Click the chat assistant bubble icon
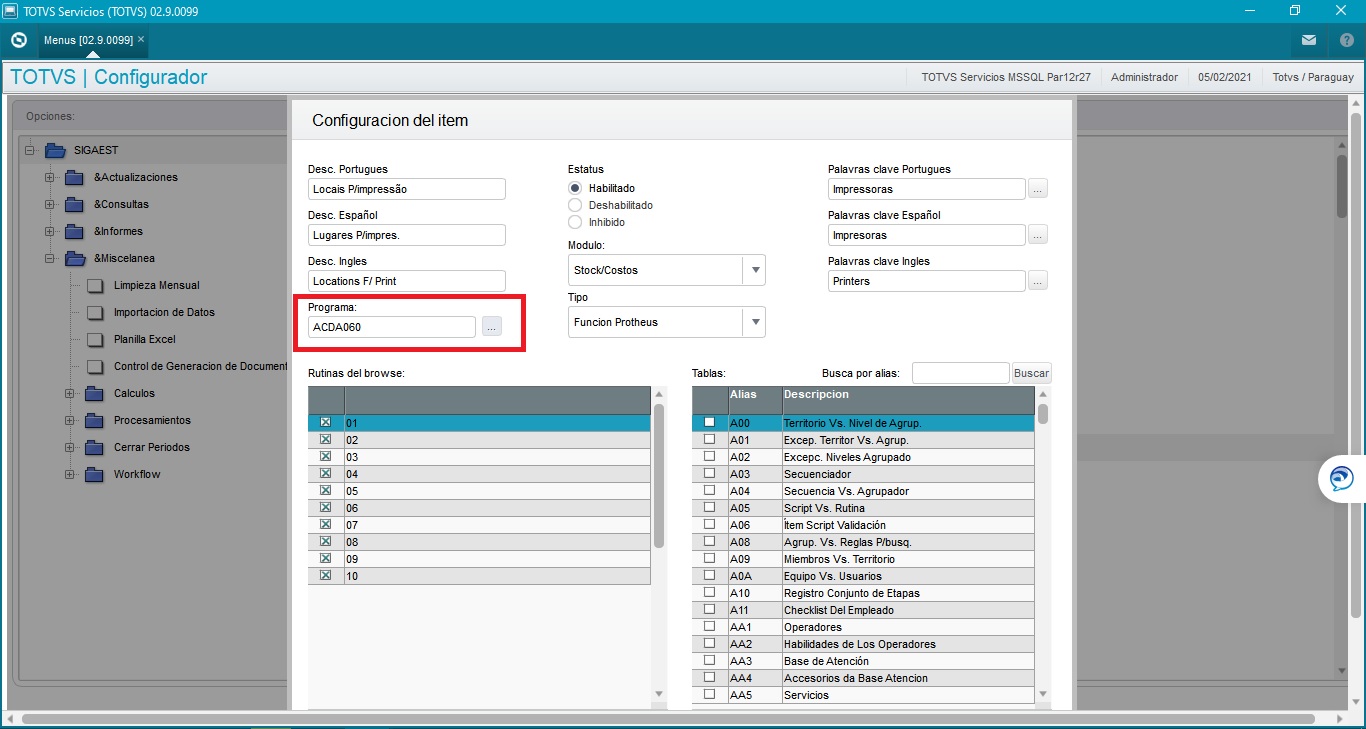Image resolution: width=1366 pixels, height=729 pixels. (1341, 479)
